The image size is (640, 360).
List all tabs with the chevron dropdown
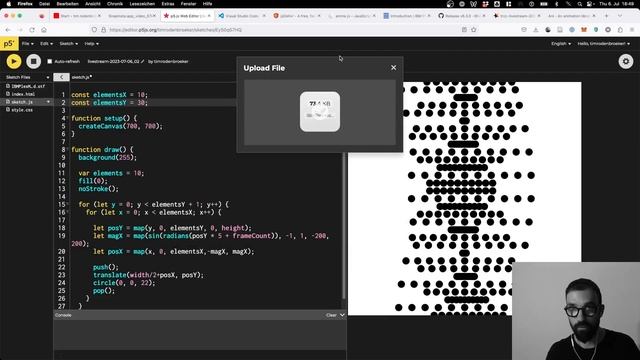tap(620, 16)
